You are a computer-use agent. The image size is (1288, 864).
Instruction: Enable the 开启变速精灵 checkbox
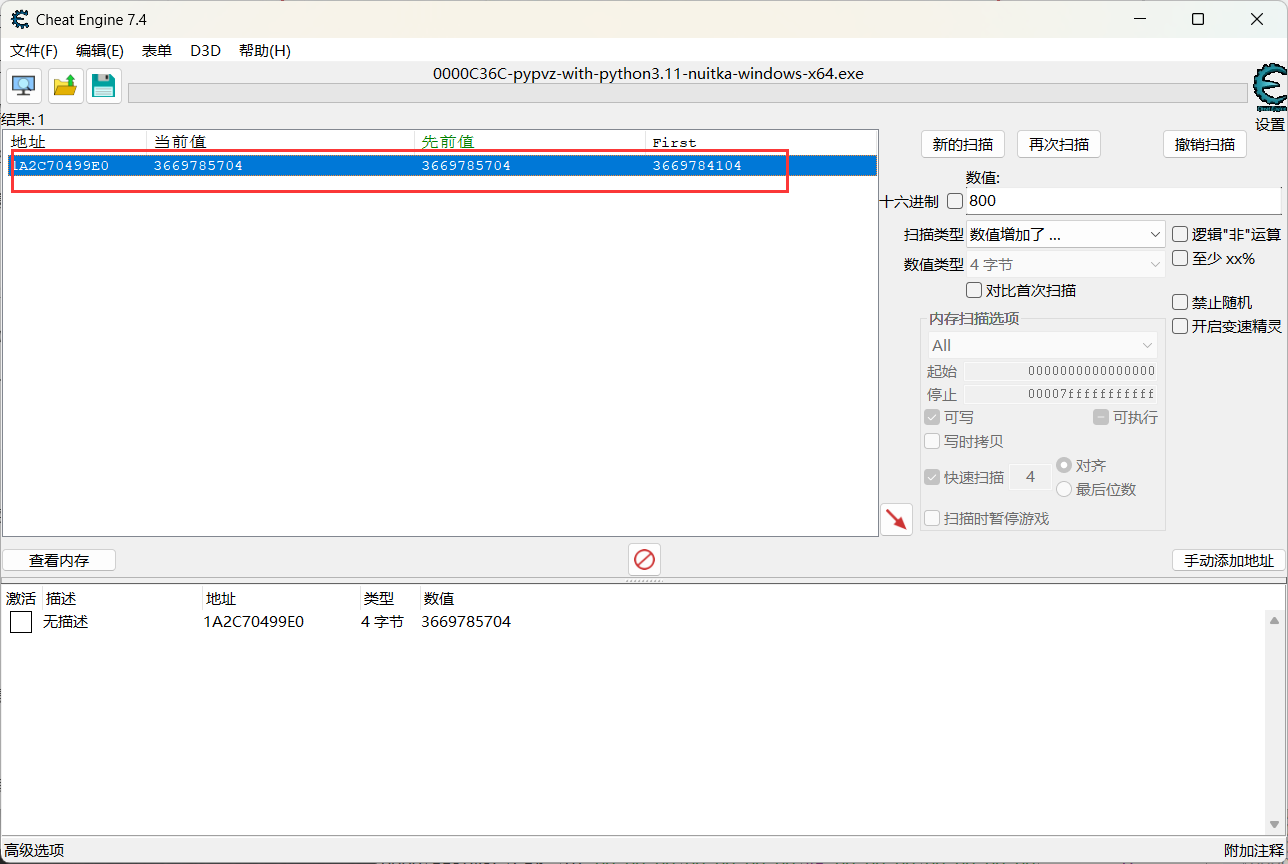1180,326
